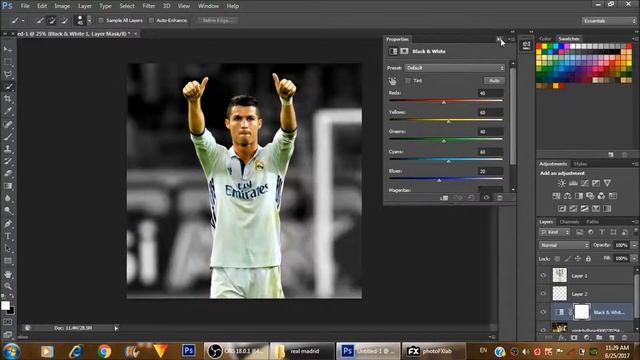
Task: Click Add to selection brush mode
Action: pyautogui.click(x=52, y=20)
